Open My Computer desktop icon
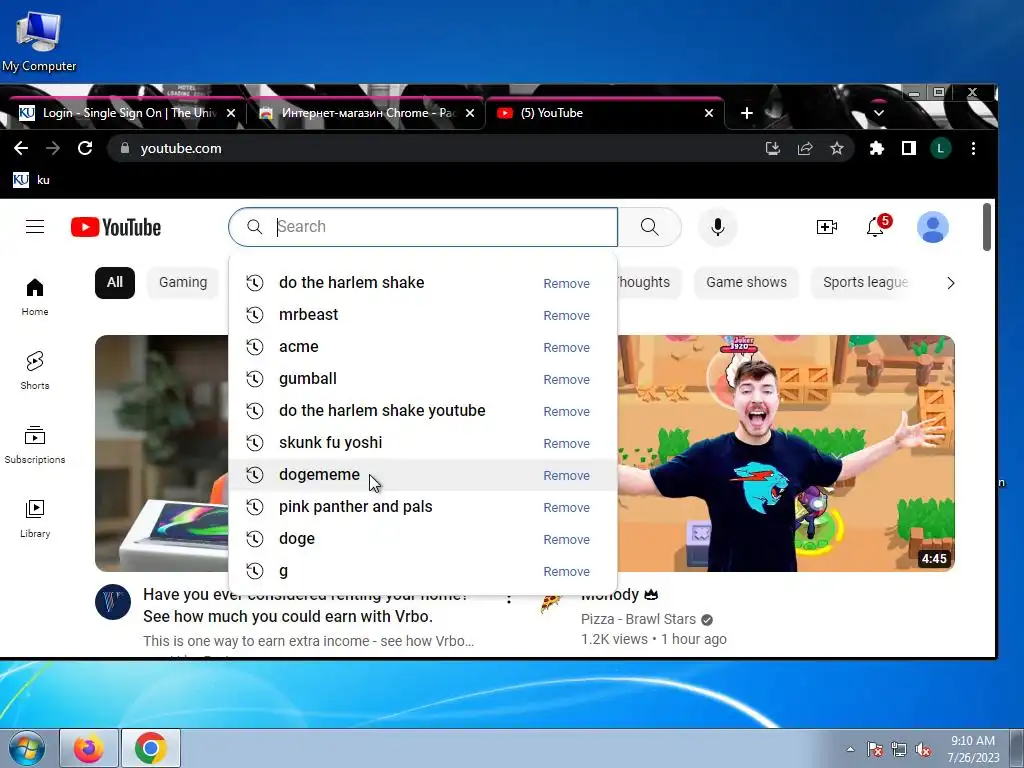 tap(39, 40)
